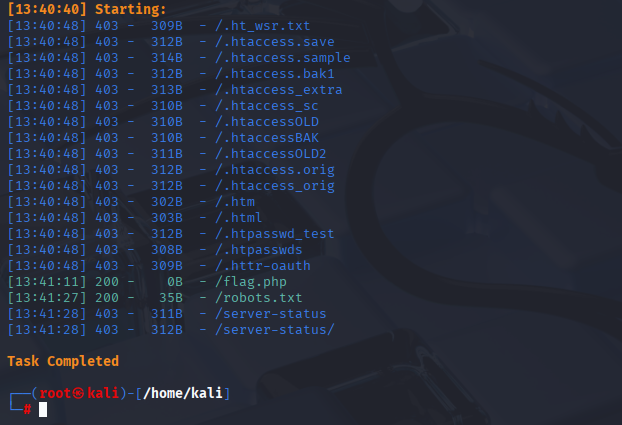
Task: Select the /.htpasswds path
Action: pyautogui.click(x=259, y=250)
